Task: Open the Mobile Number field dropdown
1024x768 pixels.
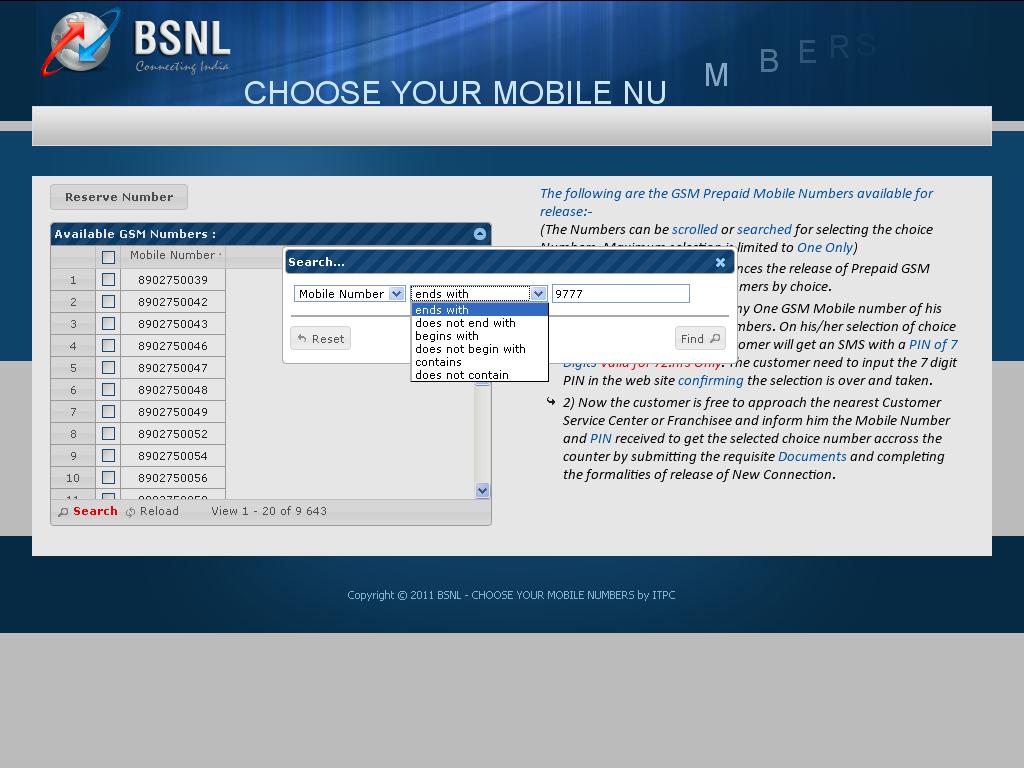Action: pos(349,294)
